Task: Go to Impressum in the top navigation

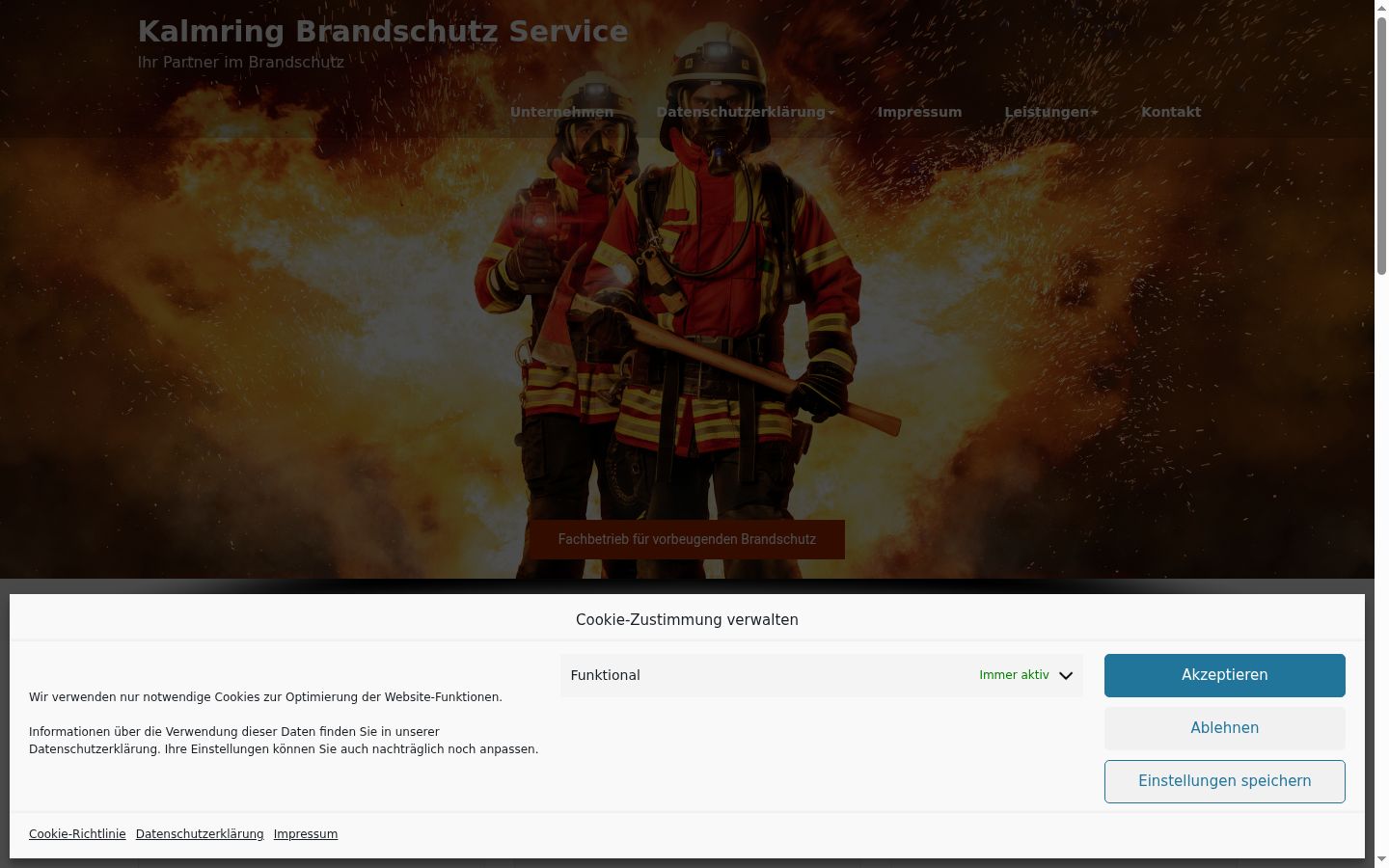Action: pos(919,112)
